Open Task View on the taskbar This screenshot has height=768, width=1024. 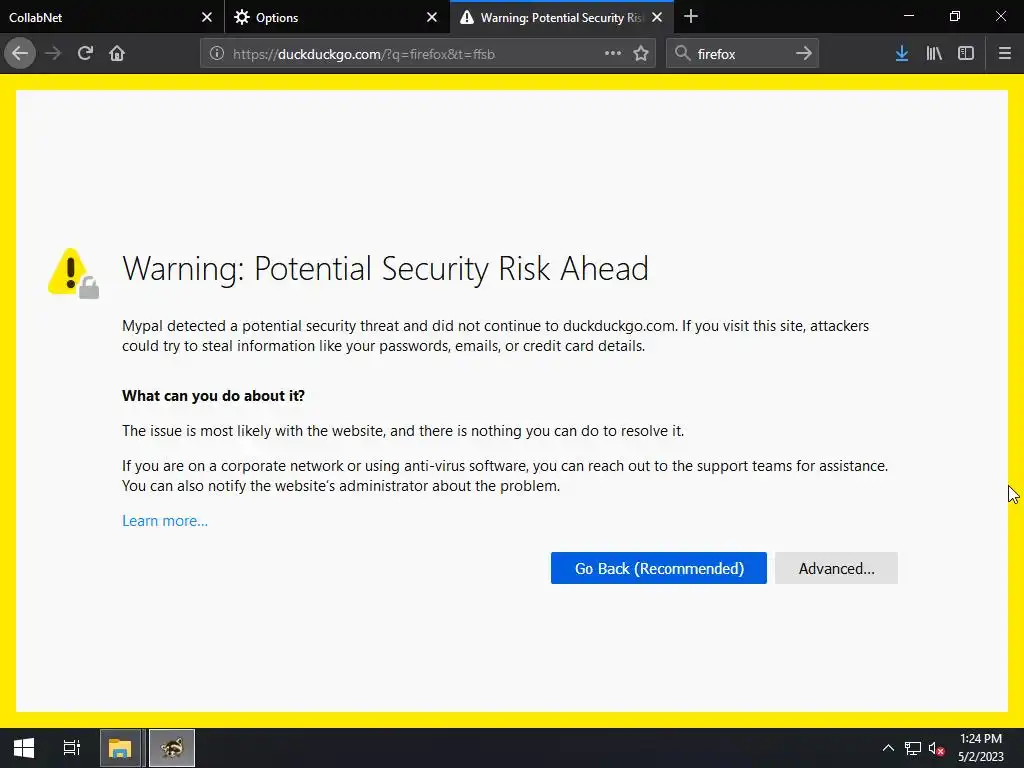(x=72, y=748)
